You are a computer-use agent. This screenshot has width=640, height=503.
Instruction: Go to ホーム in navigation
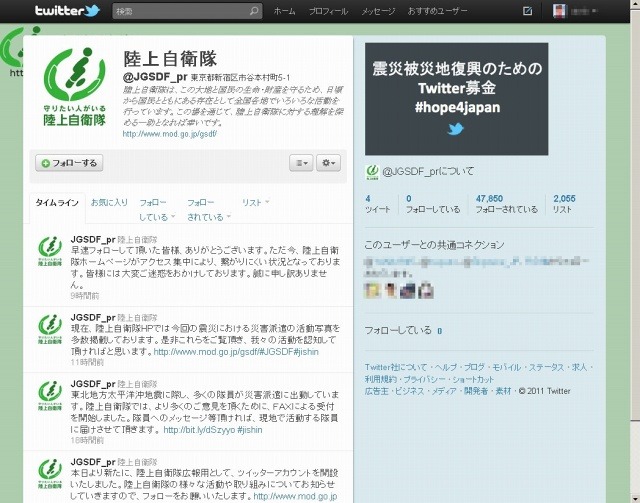click(x=284, y=11)
